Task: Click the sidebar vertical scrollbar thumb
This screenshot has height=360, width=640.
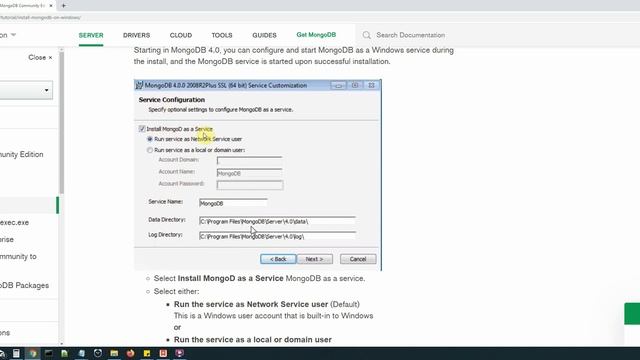Action: (x=62, y=122)
